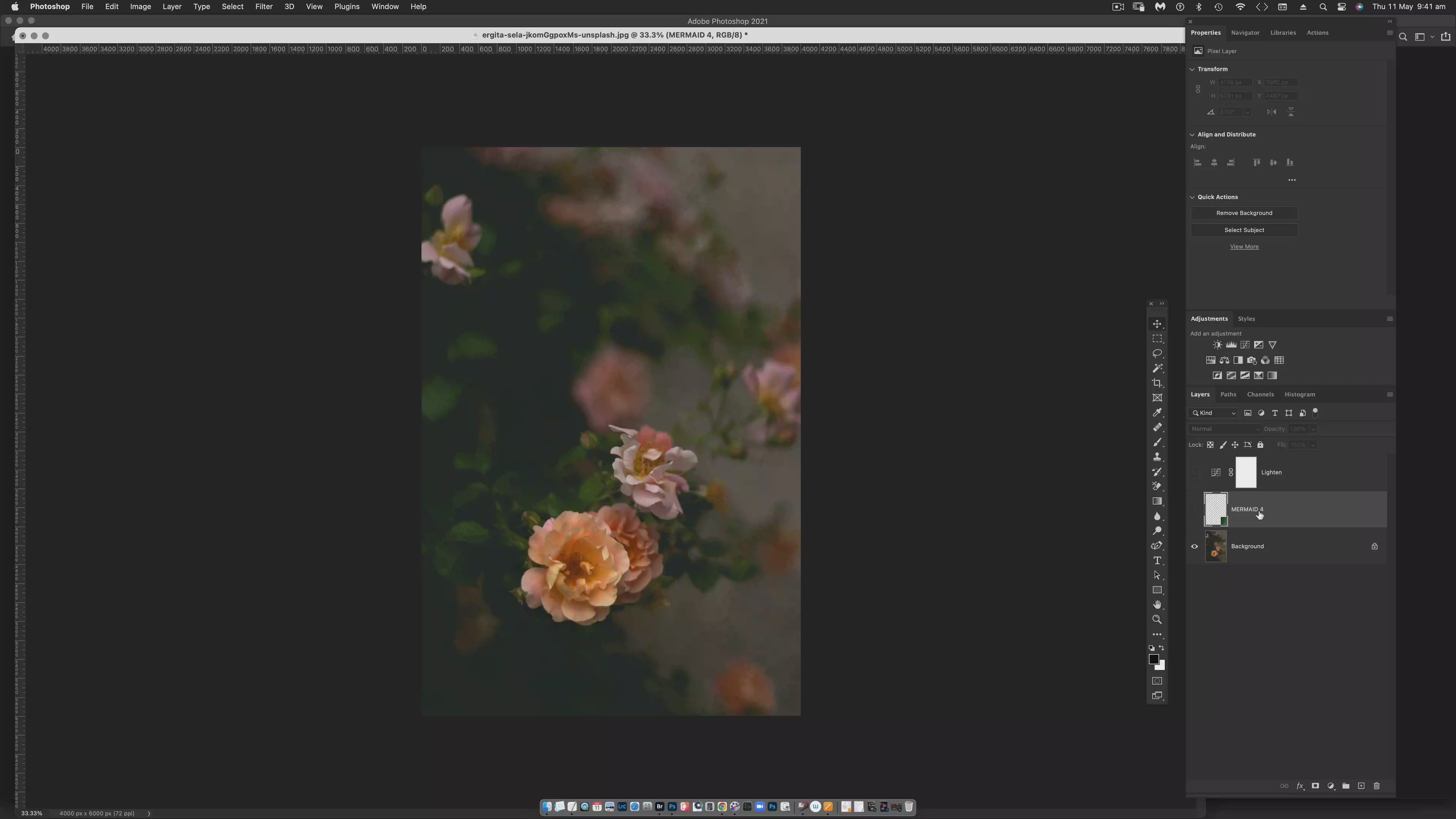Open the View More link
The width and height of the screenshot is (1456, 819).
(x=1244, y=247)
